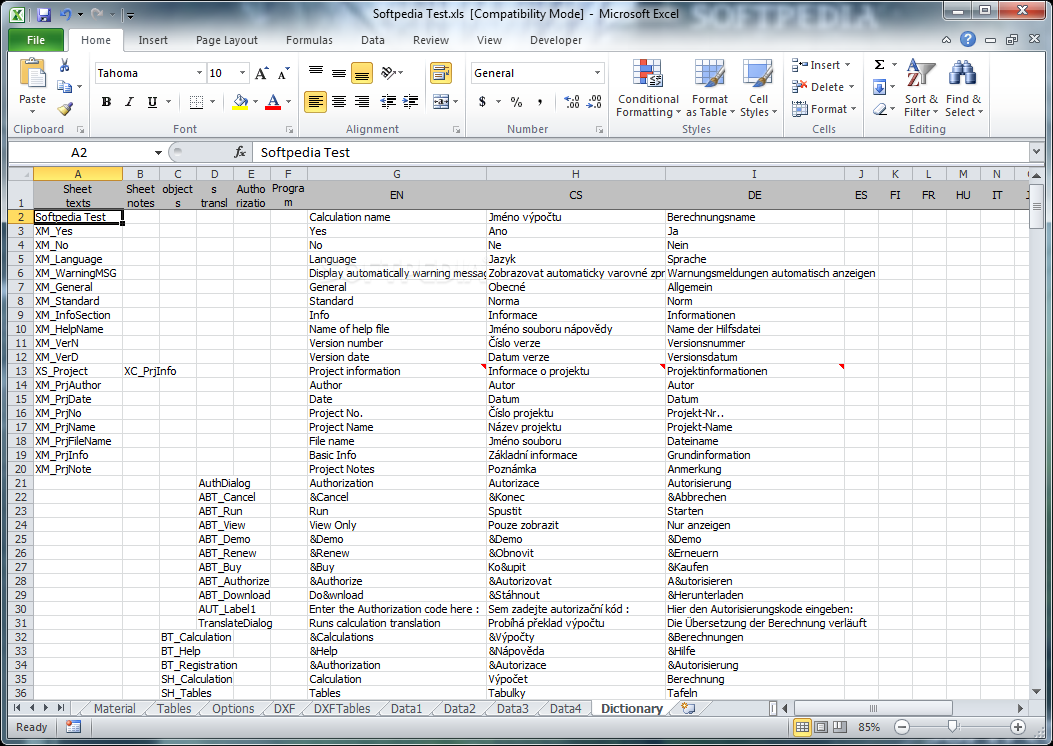
Task: Select the DXFTables sheet tab
Action: click(342, 708)
